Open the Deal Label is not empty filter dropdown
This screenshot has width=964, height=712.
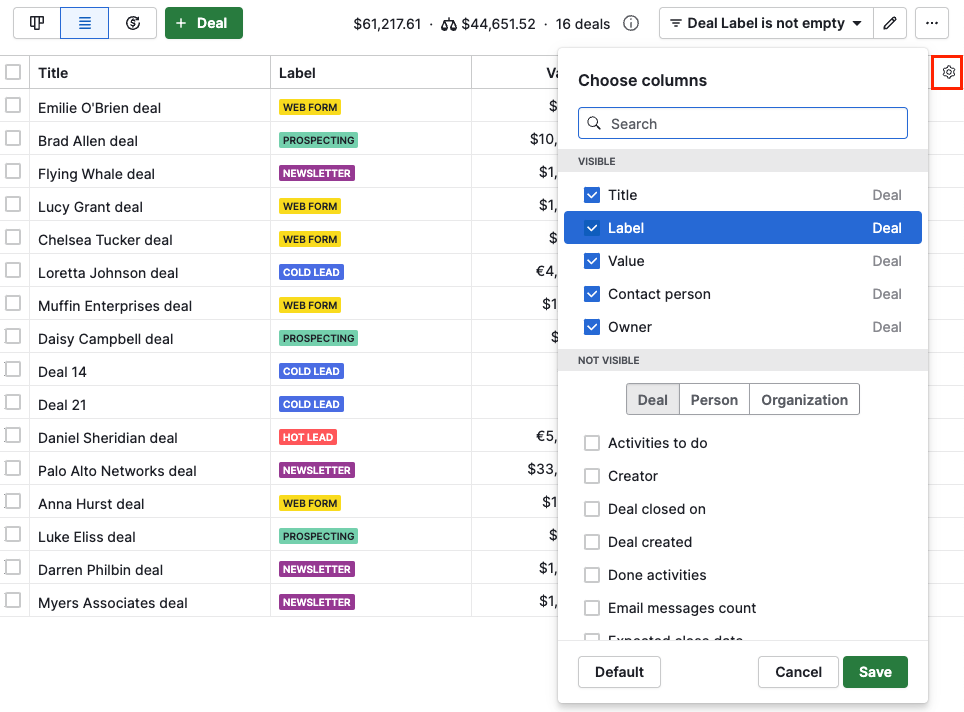point(765,22)
